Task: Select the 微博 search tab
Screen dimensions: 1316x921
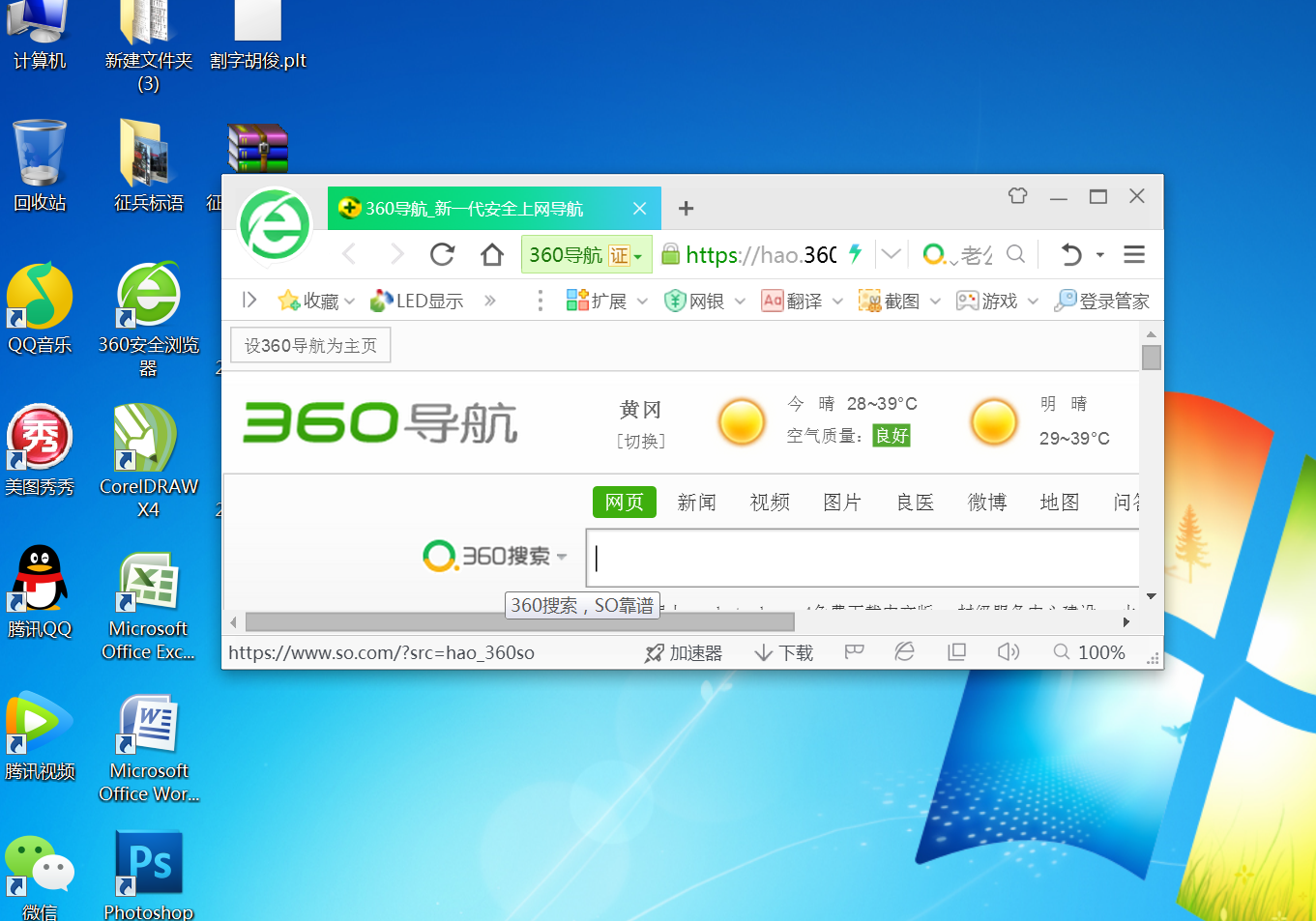Action: click(987, 502)
